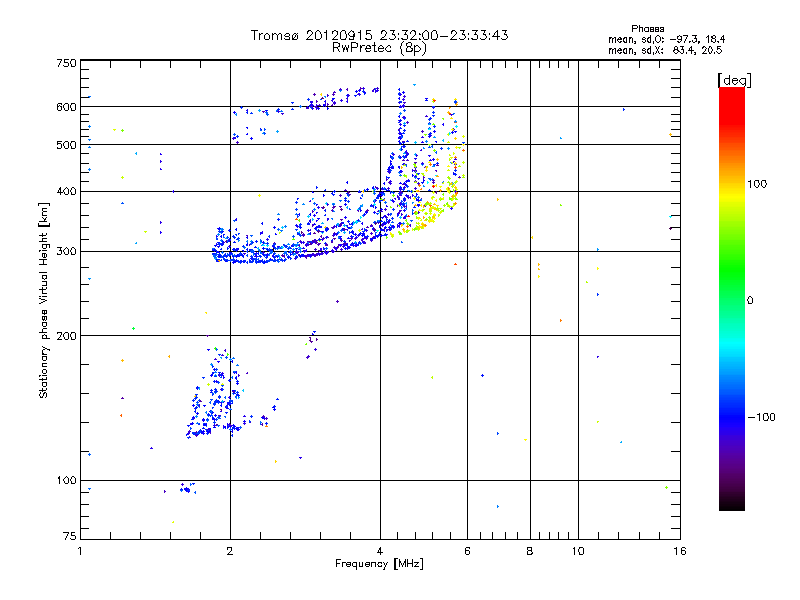Click the yellow-green X-mode cluster near 5 MHz
800x600 pixels.
pos(431,212)
